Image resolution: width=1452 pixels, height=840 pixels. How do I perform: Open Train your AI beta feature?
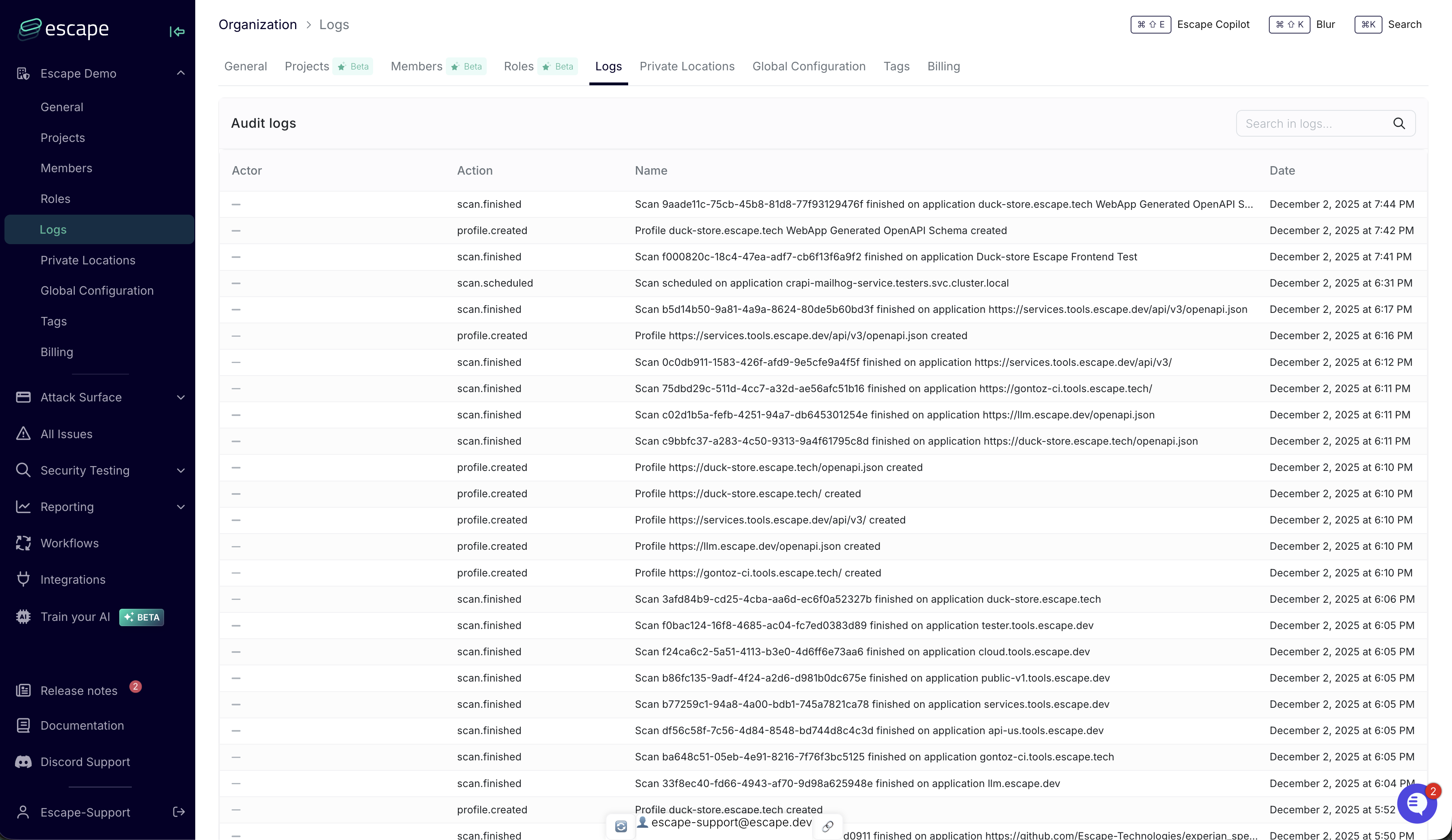click(76, 616)
